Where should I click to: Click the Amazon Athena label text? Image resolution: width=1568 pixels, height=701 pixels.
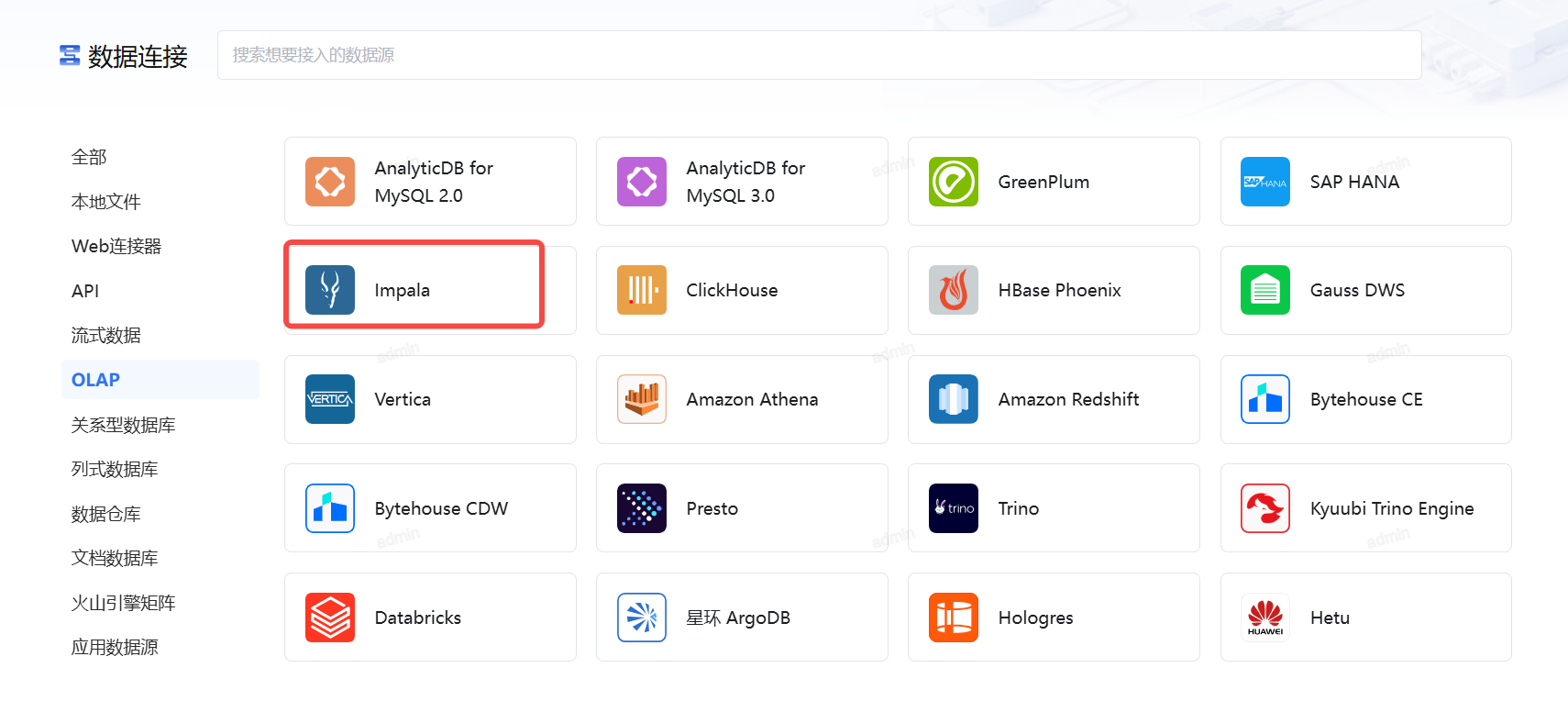tap(752, 399)
